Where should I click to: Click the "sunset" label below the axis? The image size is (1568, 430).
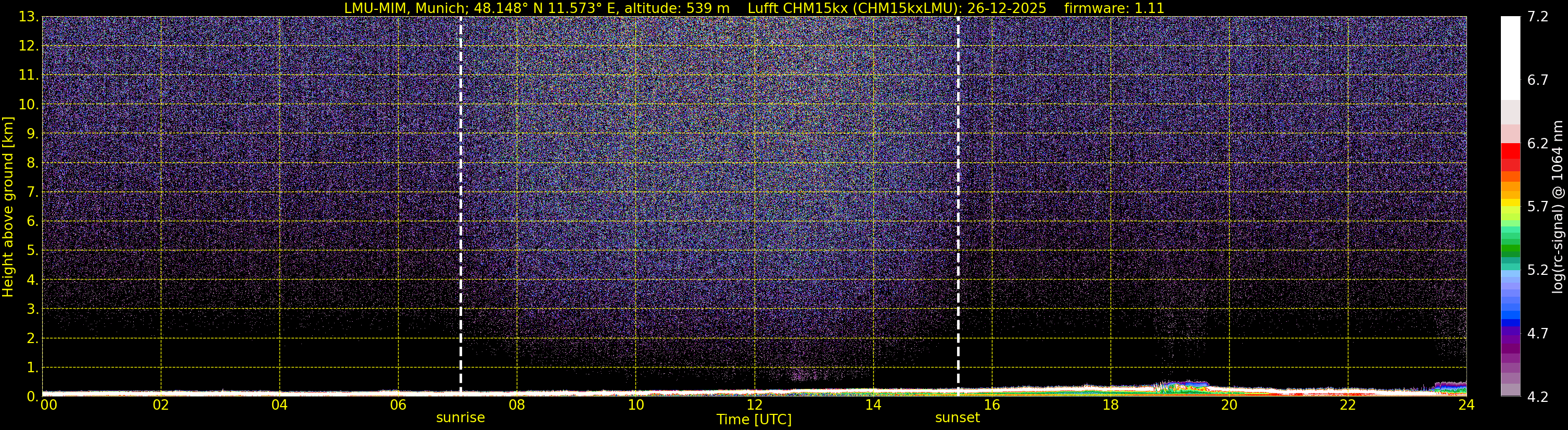pos(957,418)
